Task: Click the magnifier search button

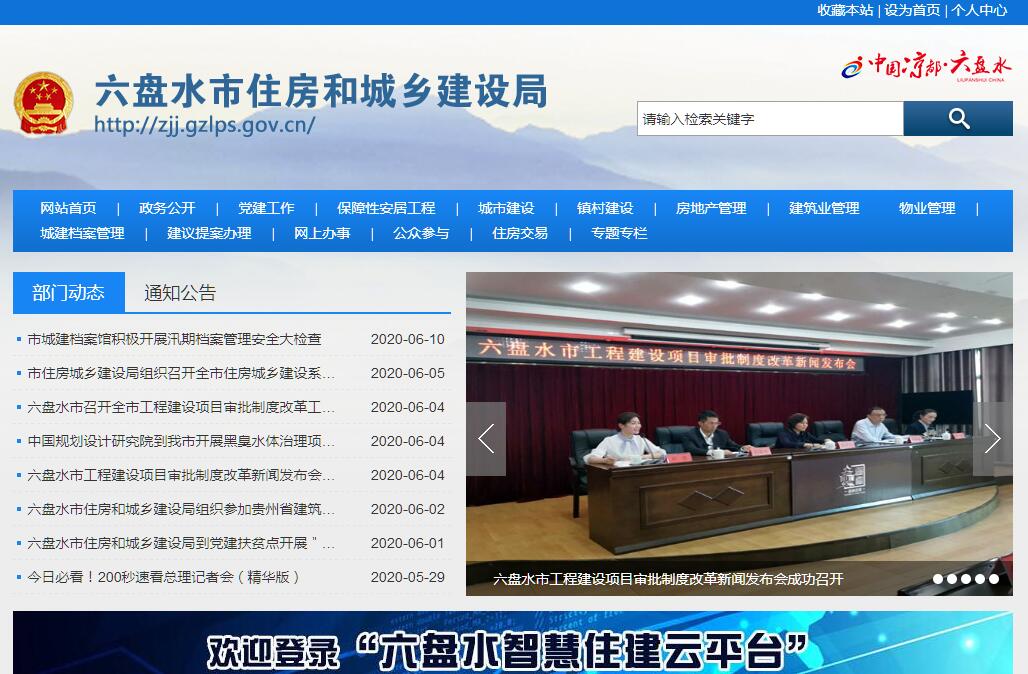Action: (958, 119)
